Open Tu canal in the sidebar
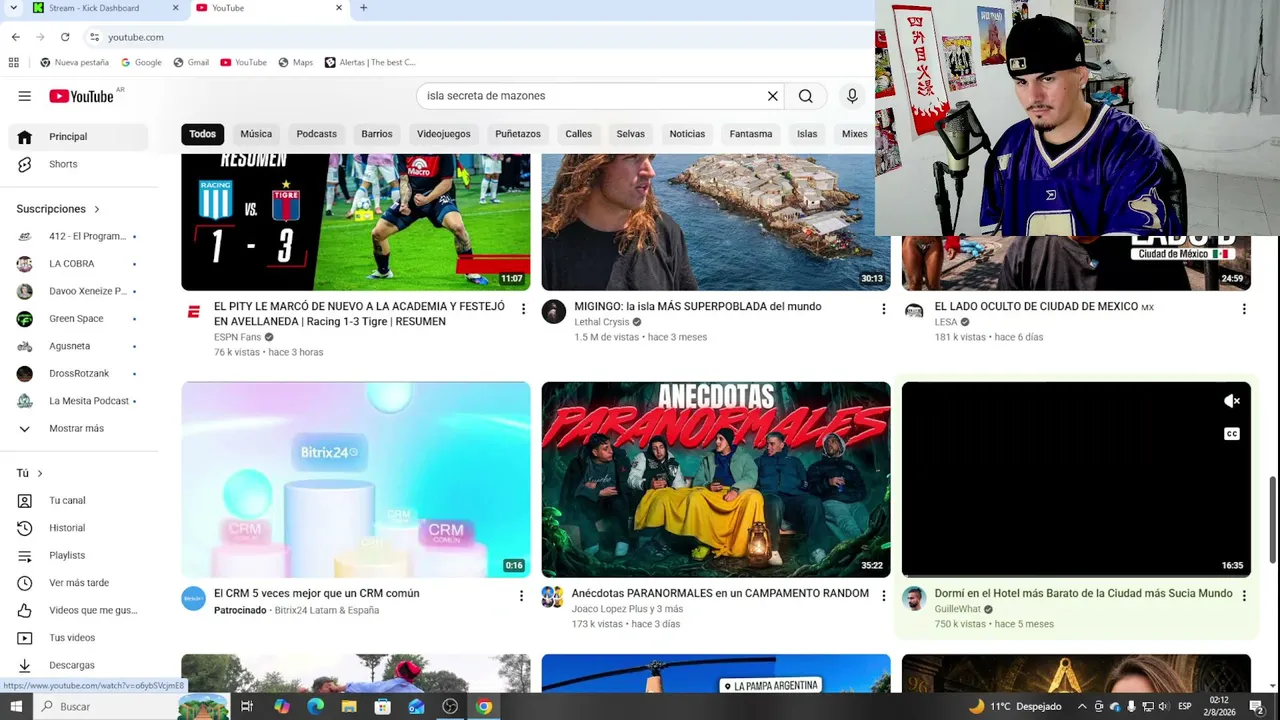This screenshot has width=1280, height=720. (x=79, y=500)
